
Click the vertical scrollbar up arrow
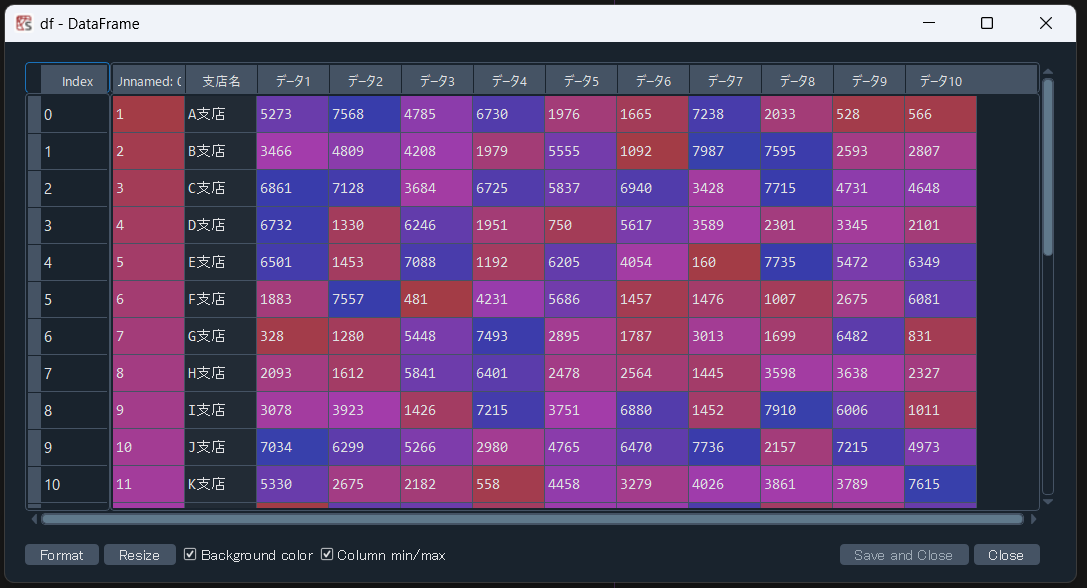[x=1047, y=72]
